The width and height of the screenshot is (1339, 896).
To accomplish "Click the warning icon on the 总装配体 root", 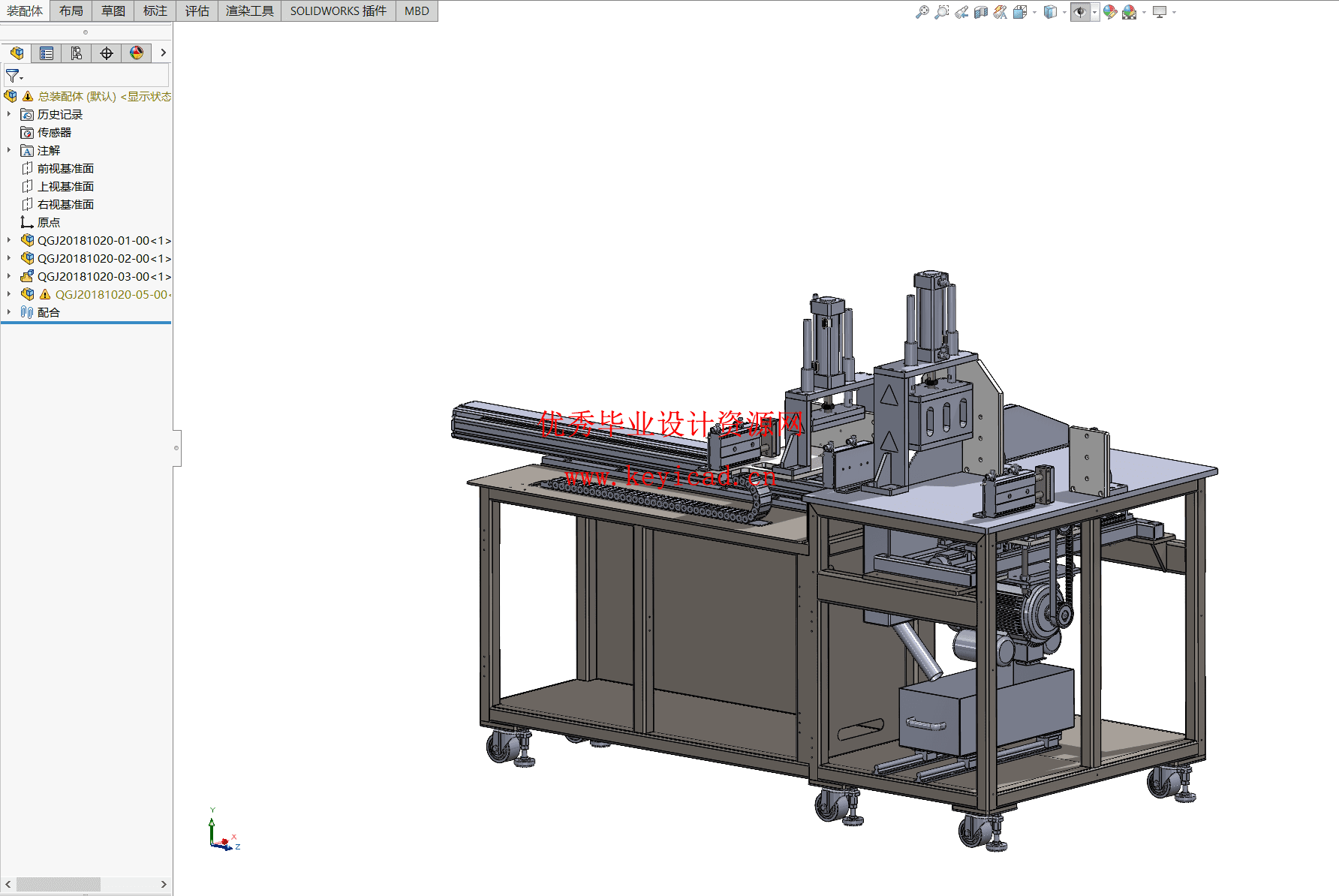I will [x=28, y=96].
